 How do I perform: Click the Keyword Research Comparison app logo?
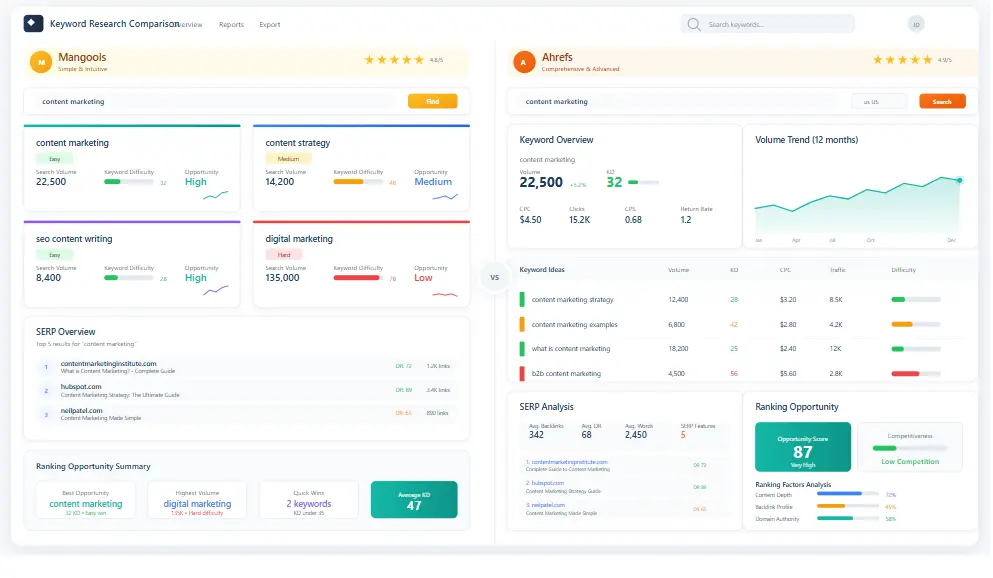[33, 23]
